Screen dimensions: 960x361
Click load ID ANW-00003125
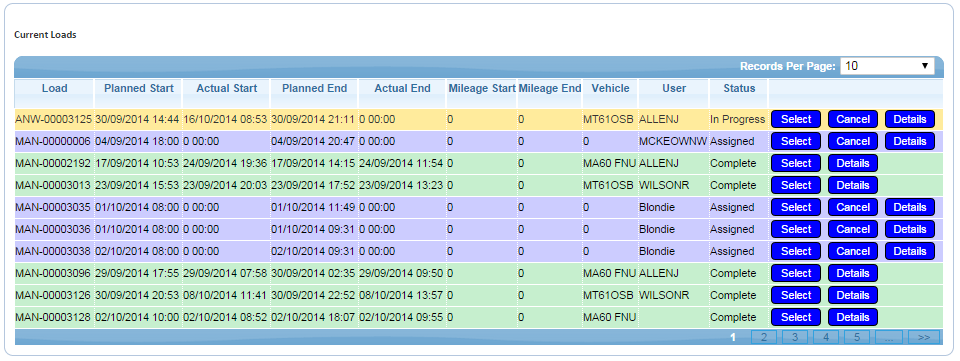click(53, 119)
